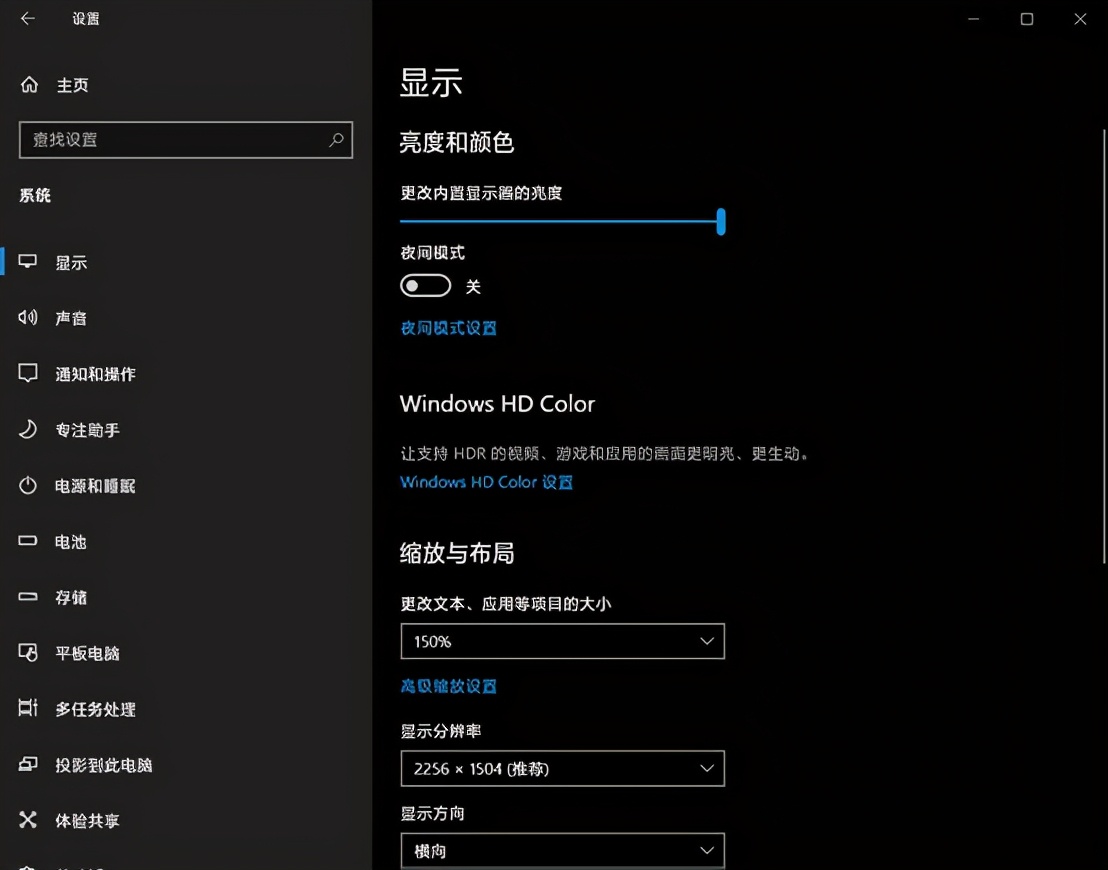This screenshot has width=1108, height=870.
Task: Go to 主页 (Home) menu item
Action: coord(68,85)
